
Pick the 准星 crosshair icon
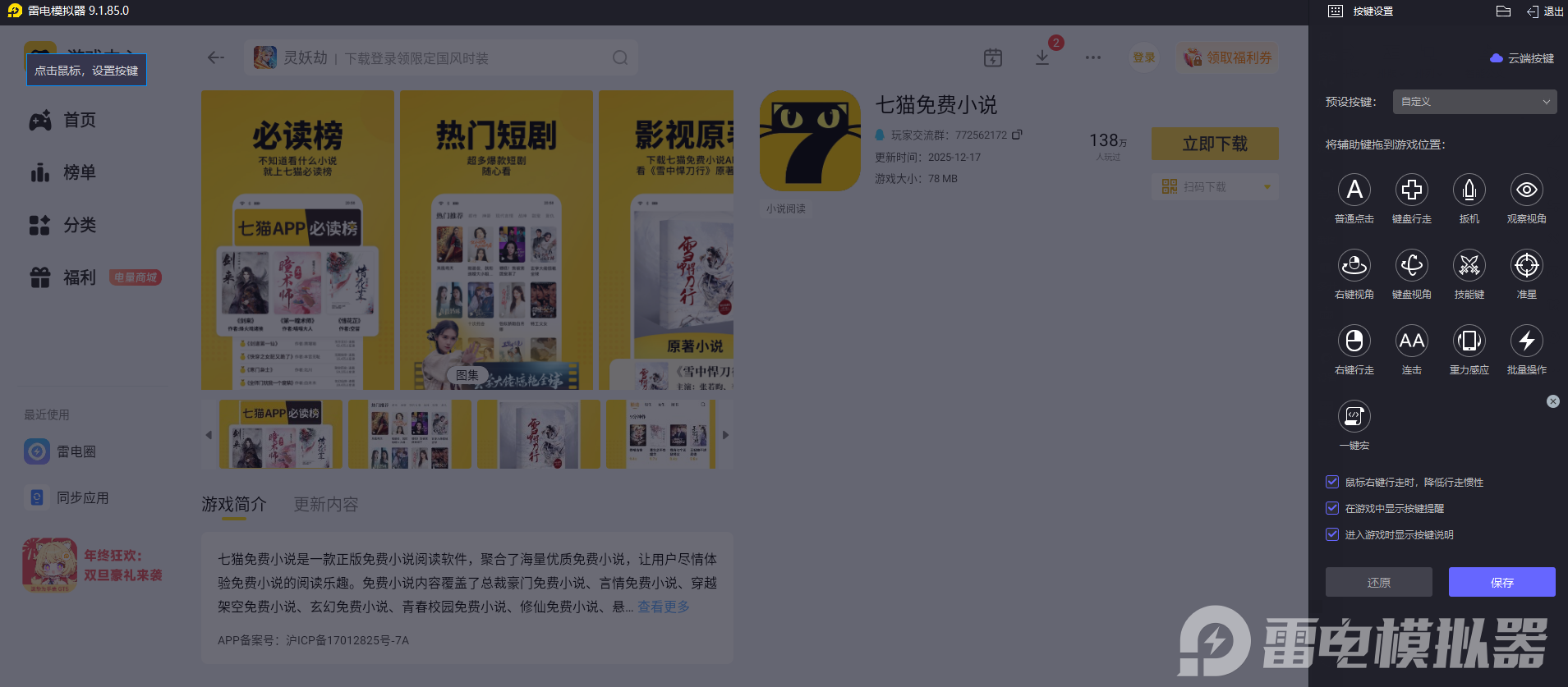pyautogui.click(x=1527, y=265)
